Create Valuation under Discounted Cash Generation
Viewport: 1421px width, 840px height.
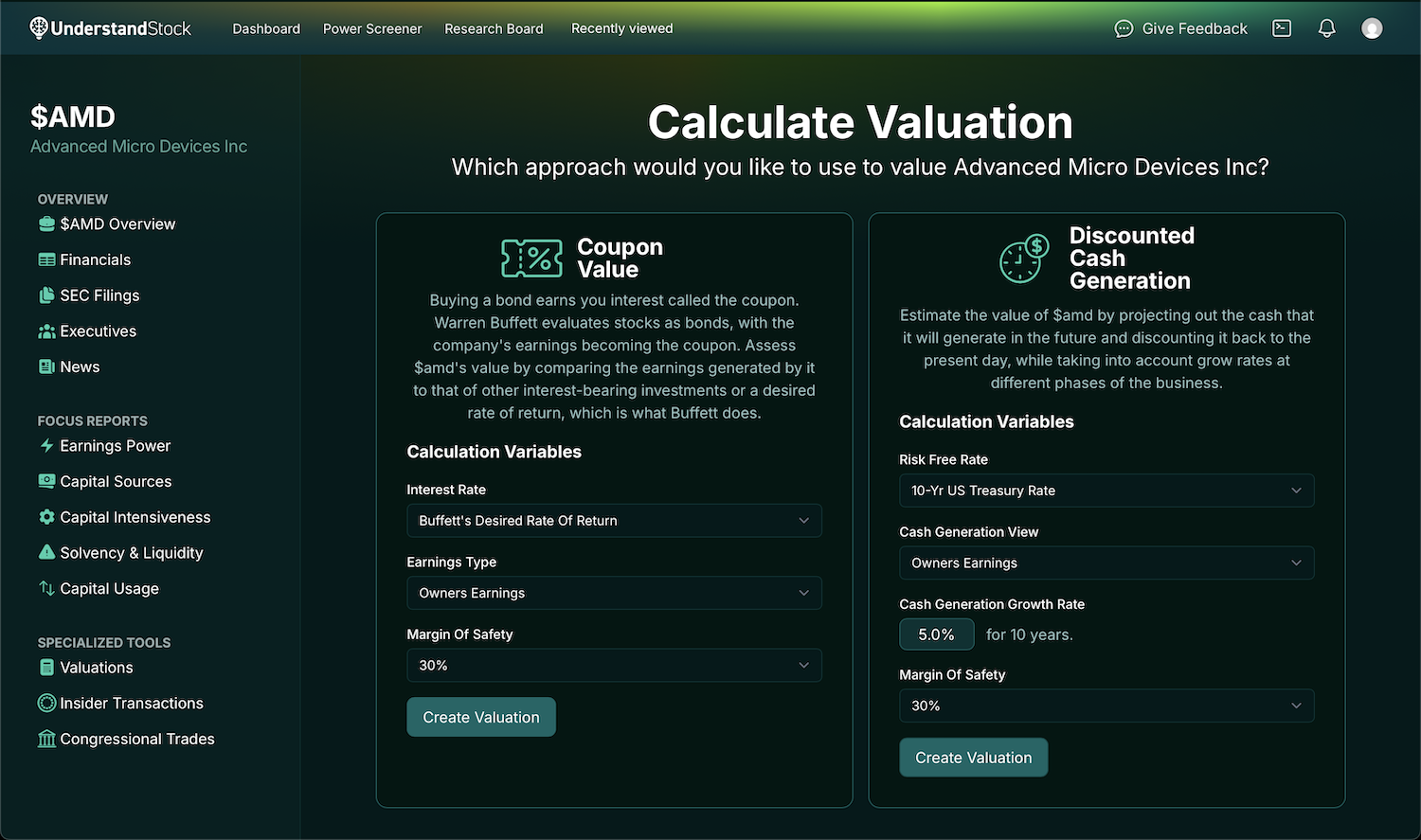pos(974,758)
